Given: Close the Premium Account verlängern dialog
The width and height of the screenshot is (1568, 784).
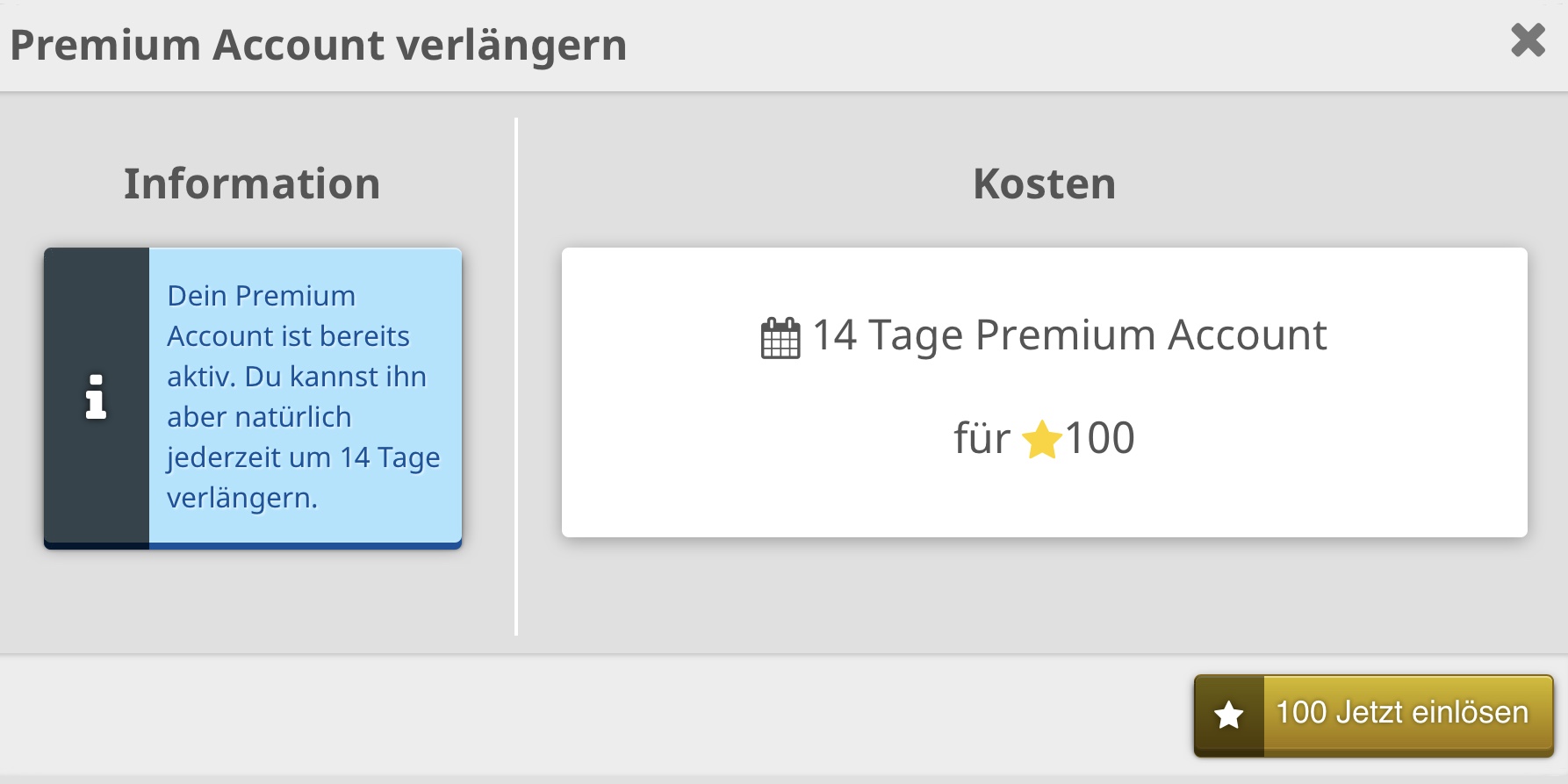Looking at the screenshot, I should [x=1528, y=40].
